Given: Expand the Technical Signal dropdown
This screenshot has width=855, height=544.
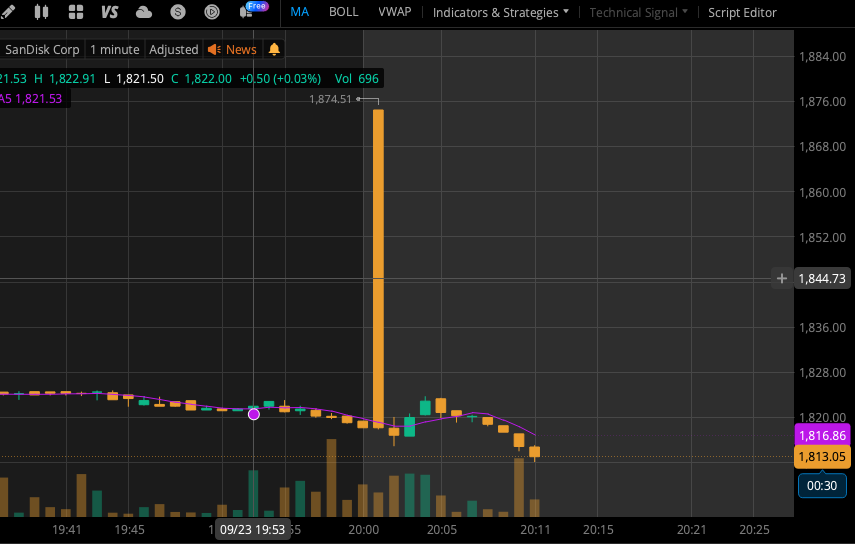Looking at the screenshot, I should point(639,13).
